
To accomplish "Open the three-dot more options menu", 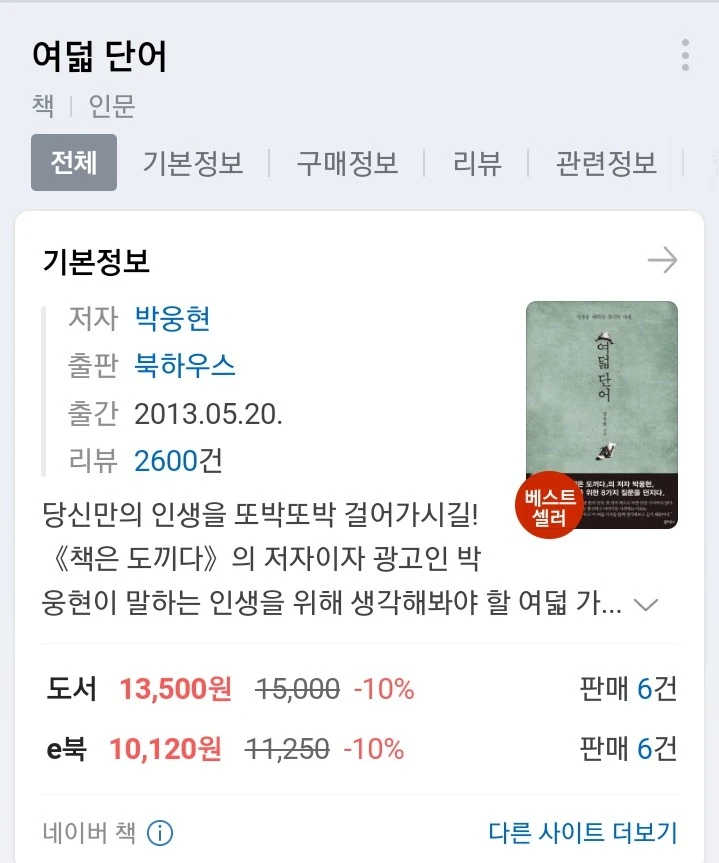I will click(685, 55).
